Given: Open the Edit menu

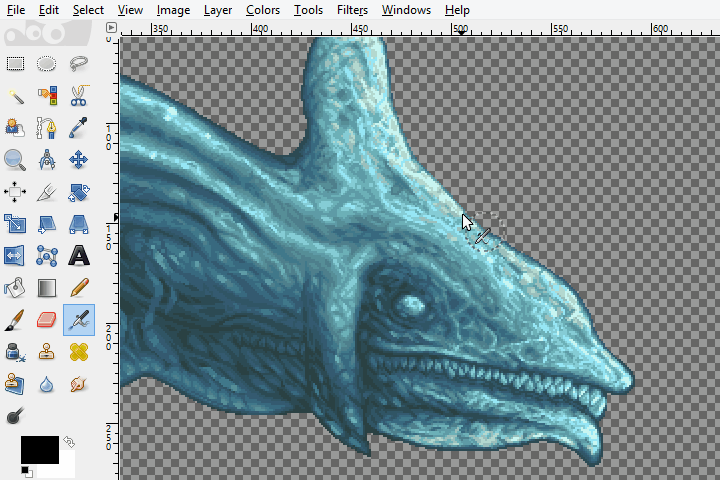Looking at the screenshot, I should (x=49, y=10).
